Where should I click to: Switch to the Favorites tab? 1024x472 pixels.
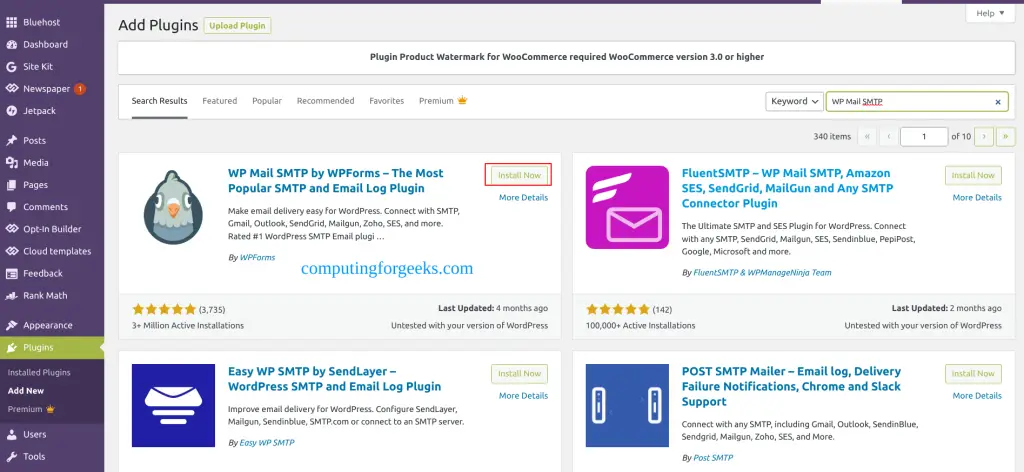[x=387, y=101]
